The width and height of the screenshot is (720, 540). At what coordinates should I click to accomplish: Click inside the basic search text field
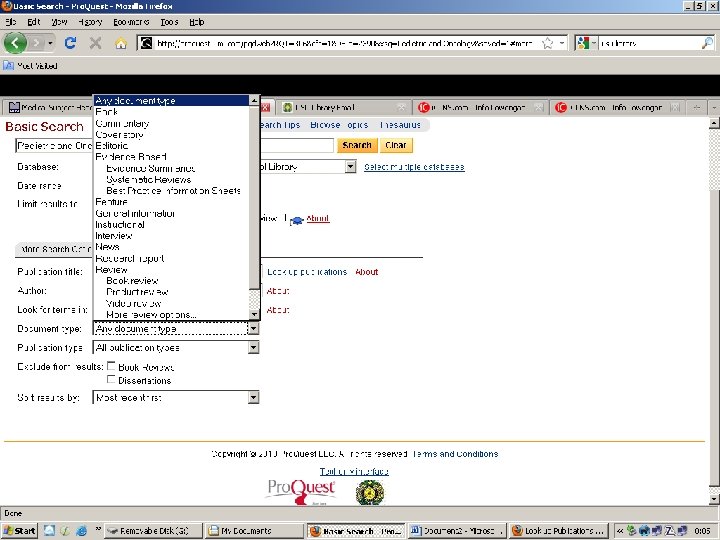click(x=174, y=146)
